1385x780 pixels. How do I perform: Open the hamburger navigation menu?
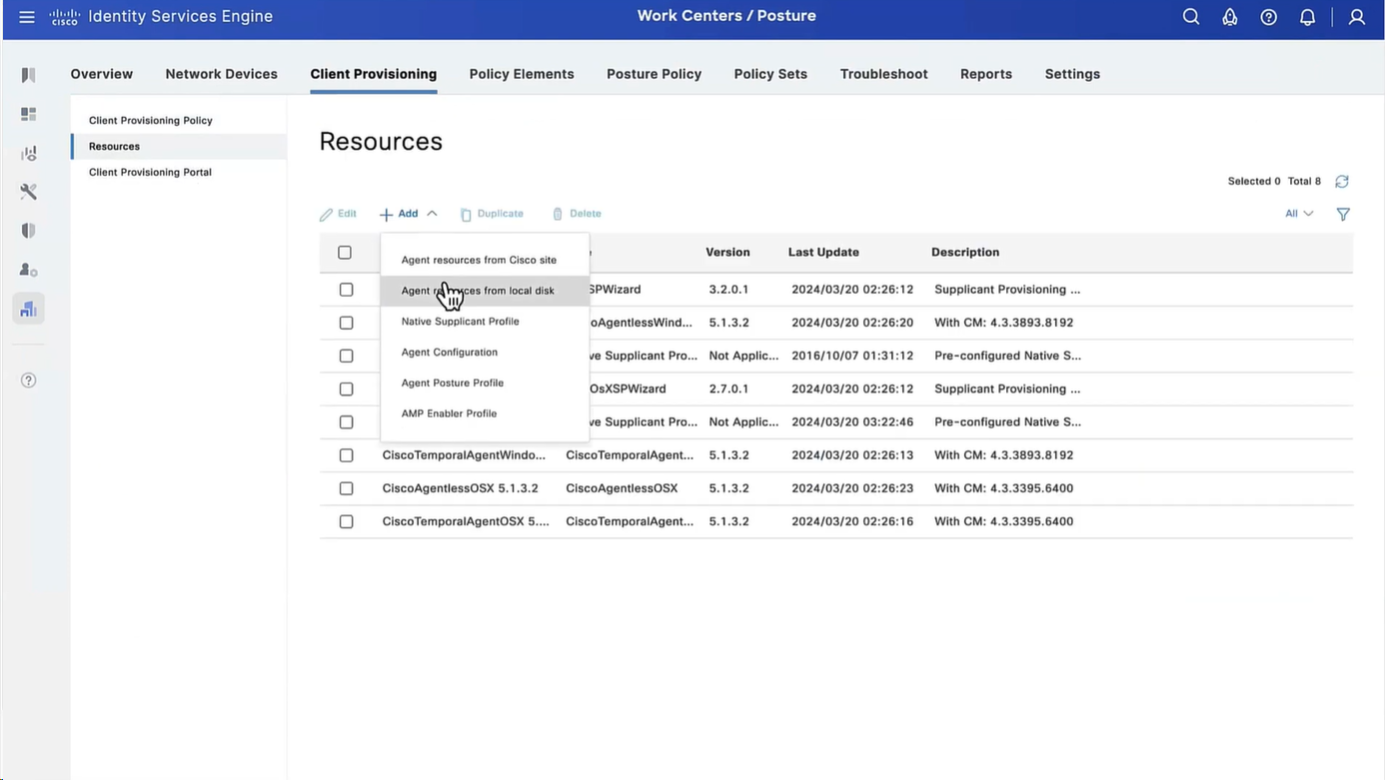pos(27,17)
